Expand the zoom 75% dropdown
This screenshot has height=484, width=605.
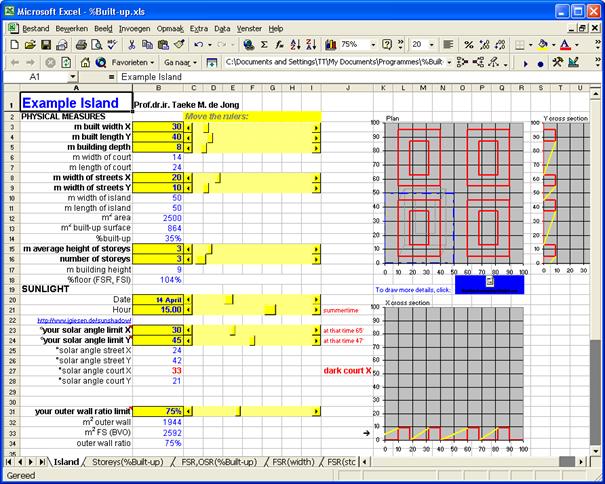tap(373, 45)
